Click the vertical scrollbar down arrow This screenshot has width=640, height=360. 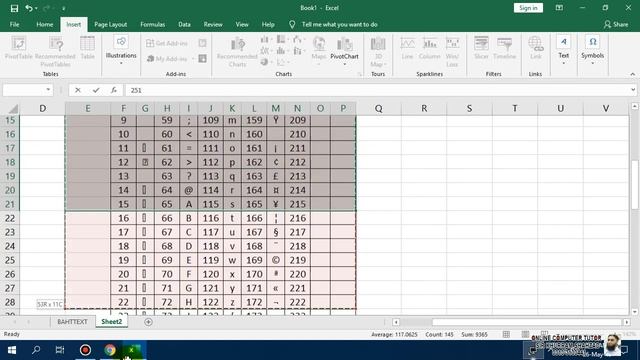tap(635, 312)
